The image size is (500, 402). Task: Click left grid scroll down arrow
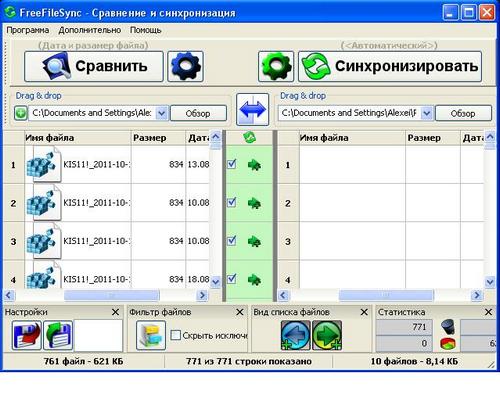pos(216,282)
